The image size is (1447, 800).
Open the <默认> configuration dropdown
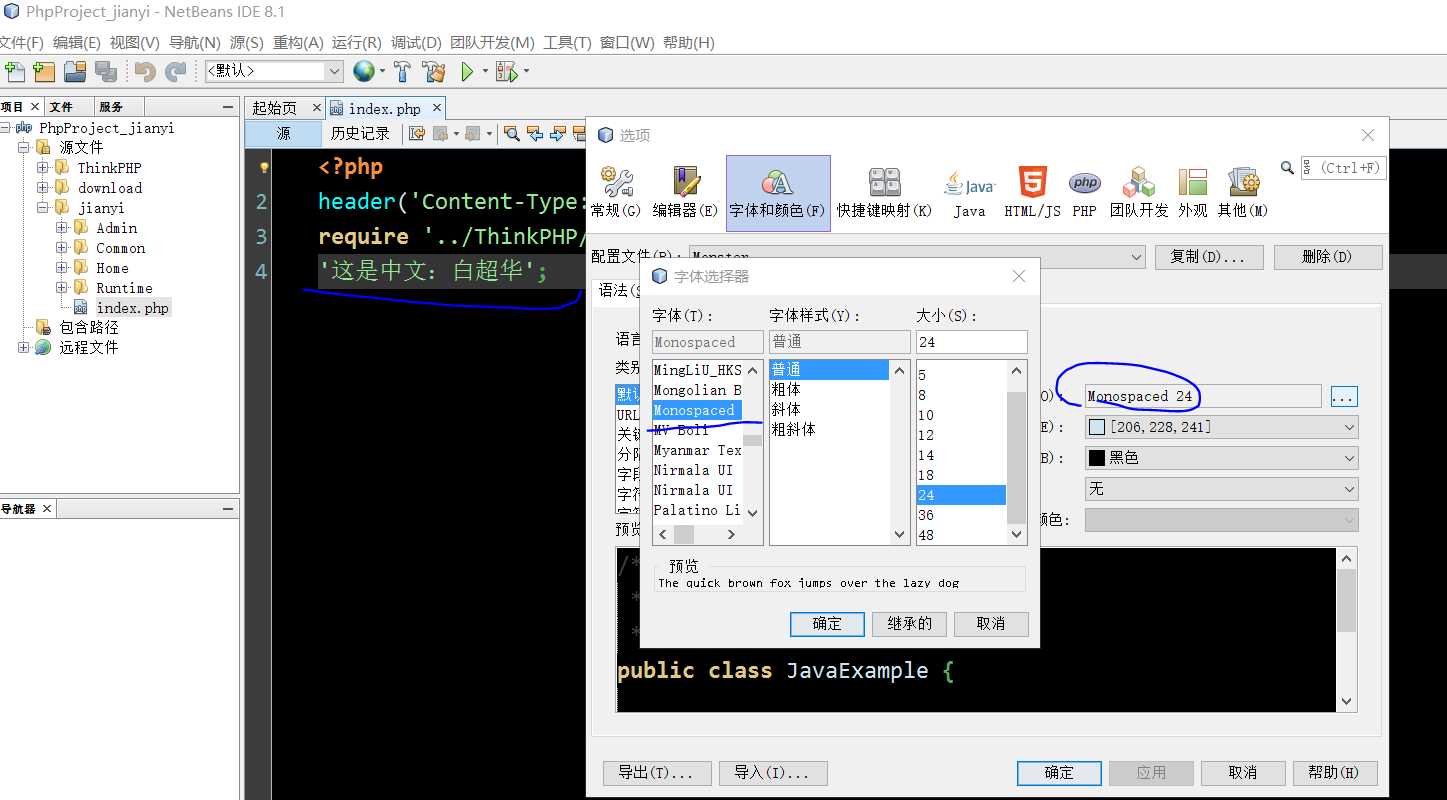pyautogui.click(x=274, y=71)
